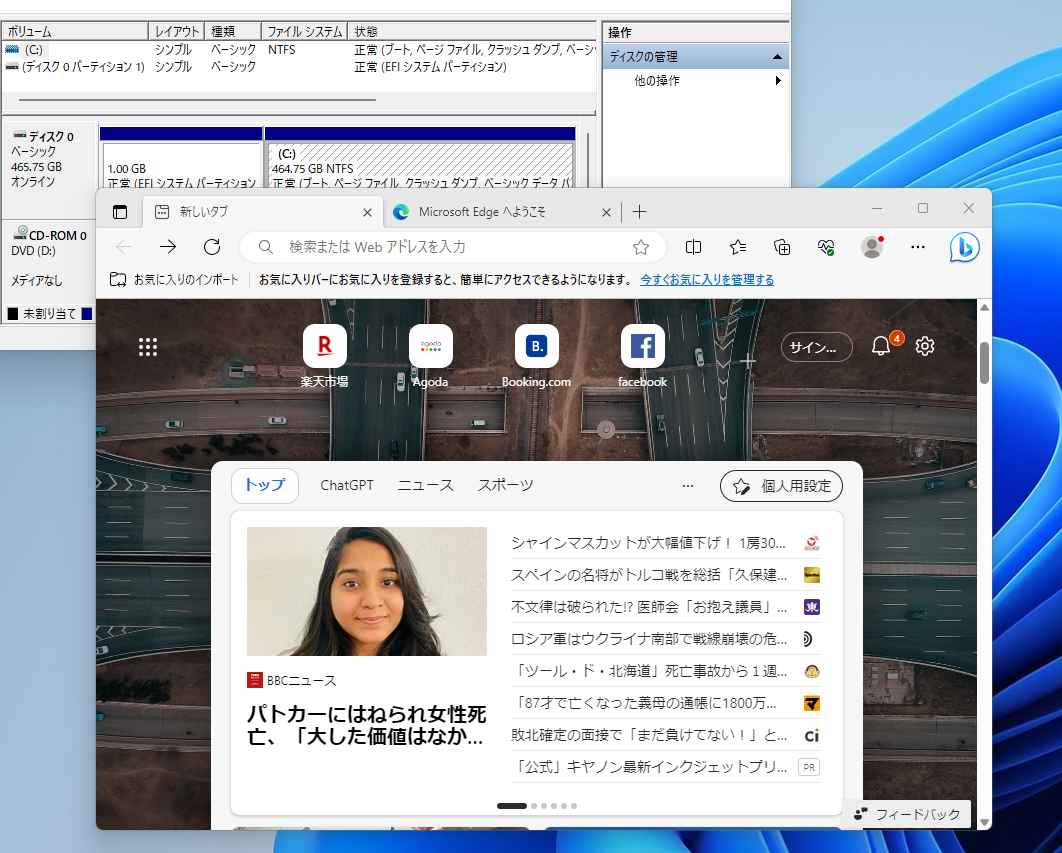Click the BBCニュース source icon
1062x853 pixels.
[x=255, y=680]
